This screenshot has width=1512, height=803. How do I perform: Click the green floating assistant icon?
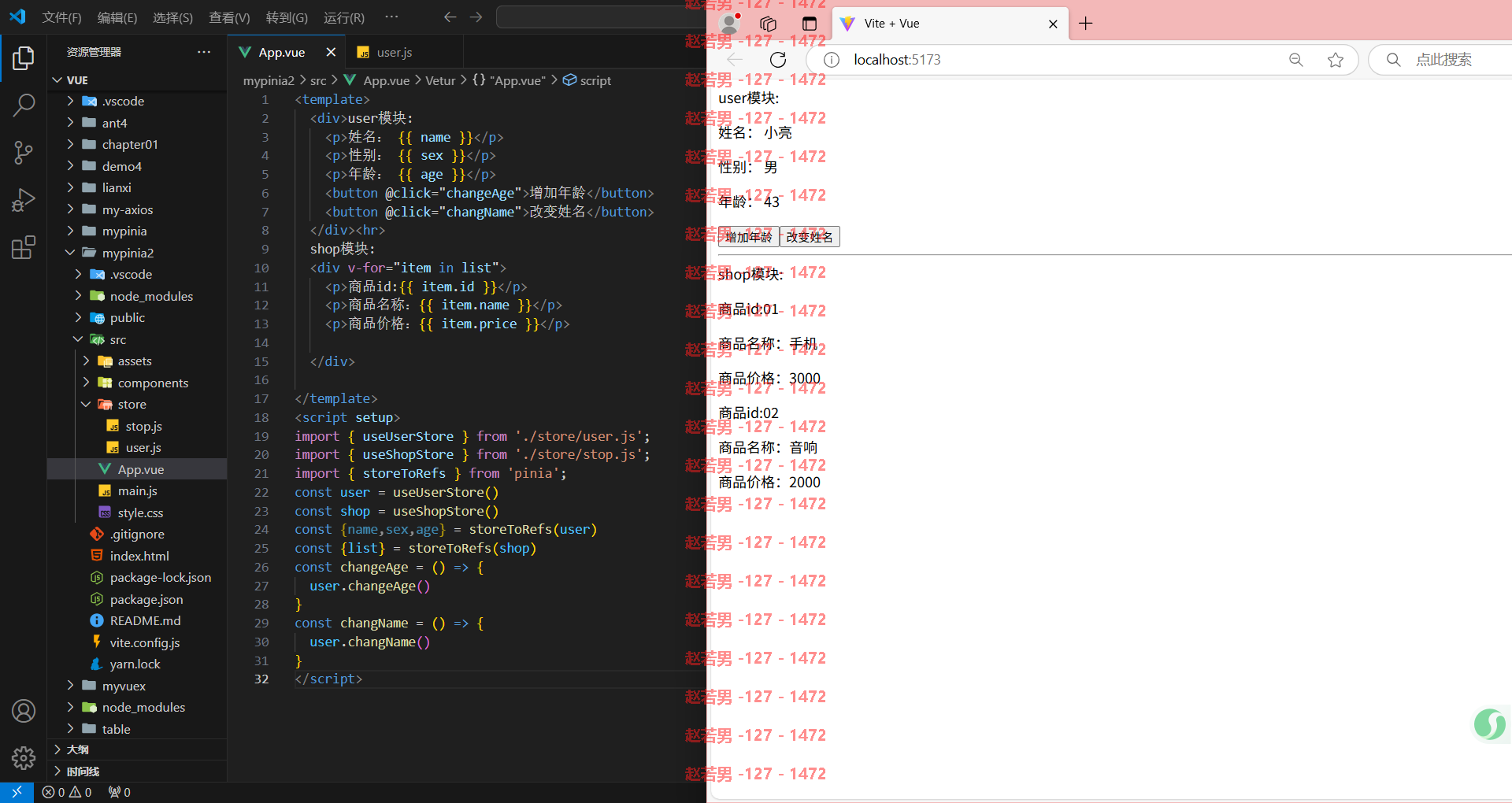(x=1490, y=723)
